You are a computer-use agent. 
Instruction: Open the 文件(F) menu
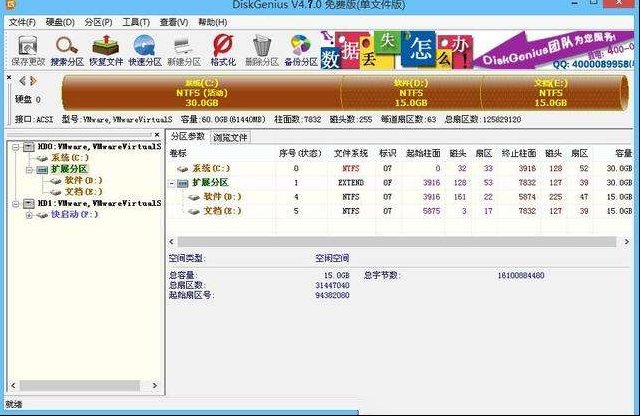[22, 22]
